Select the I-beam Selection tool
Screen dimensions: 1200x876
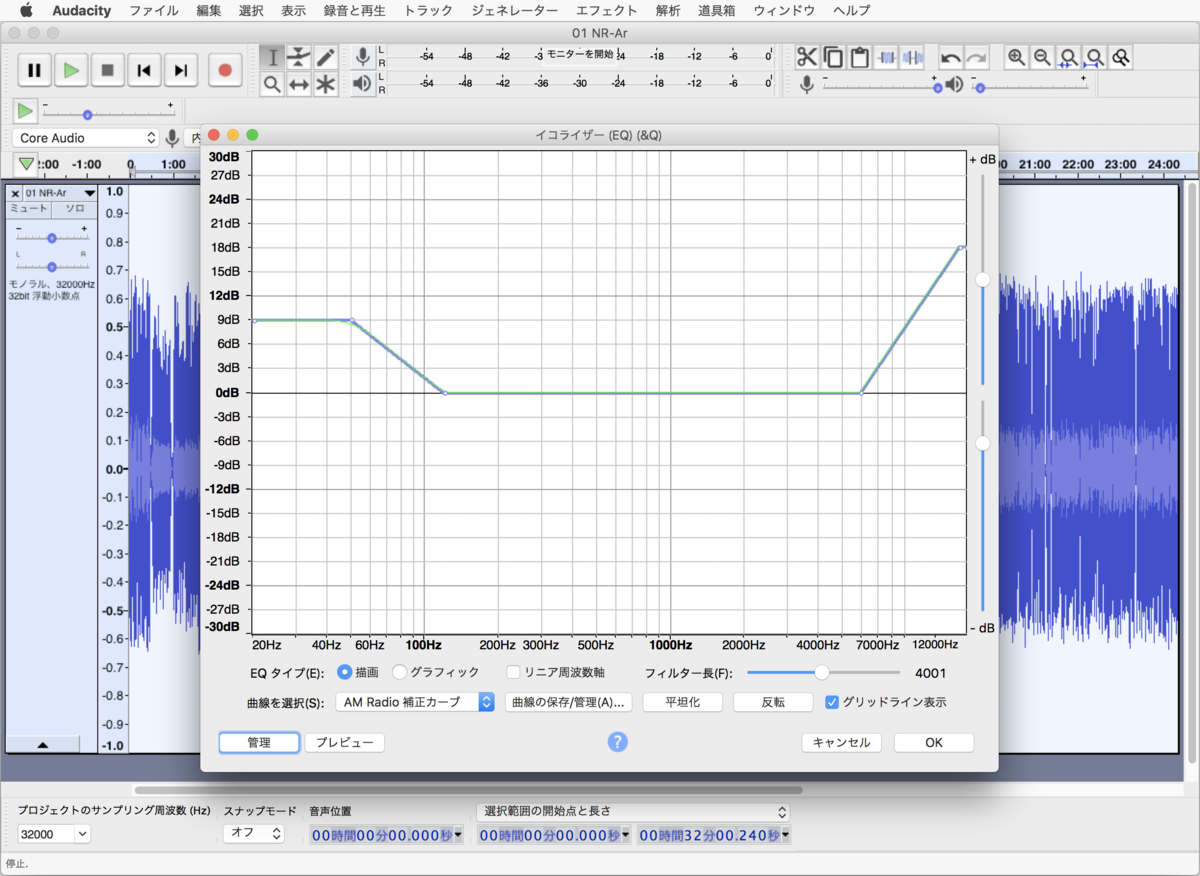[x=272, y=58]
